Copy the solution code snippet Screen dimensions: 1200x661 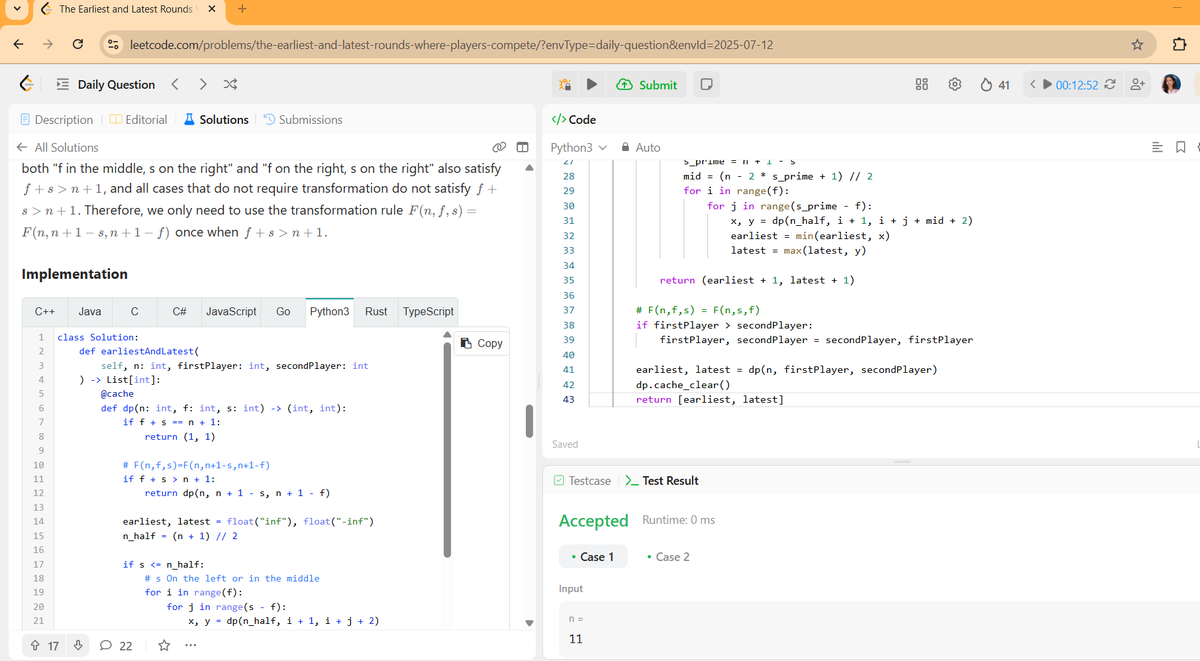tap(481, 343)
